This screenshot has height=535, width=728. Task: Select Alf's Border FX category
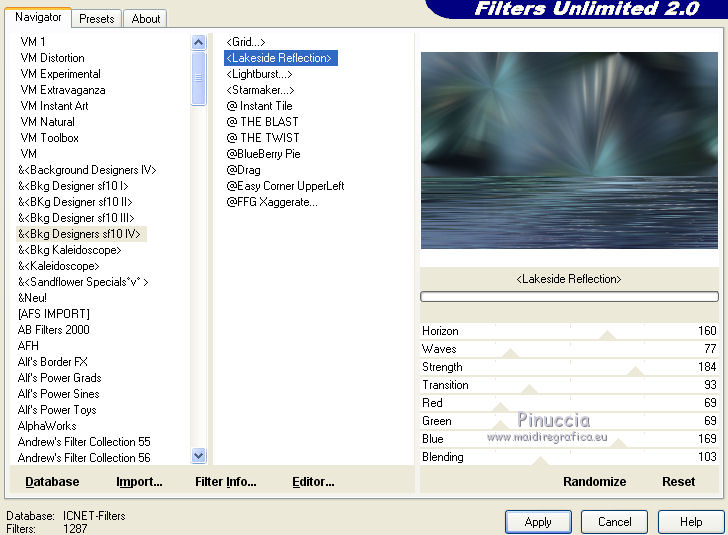52,362
